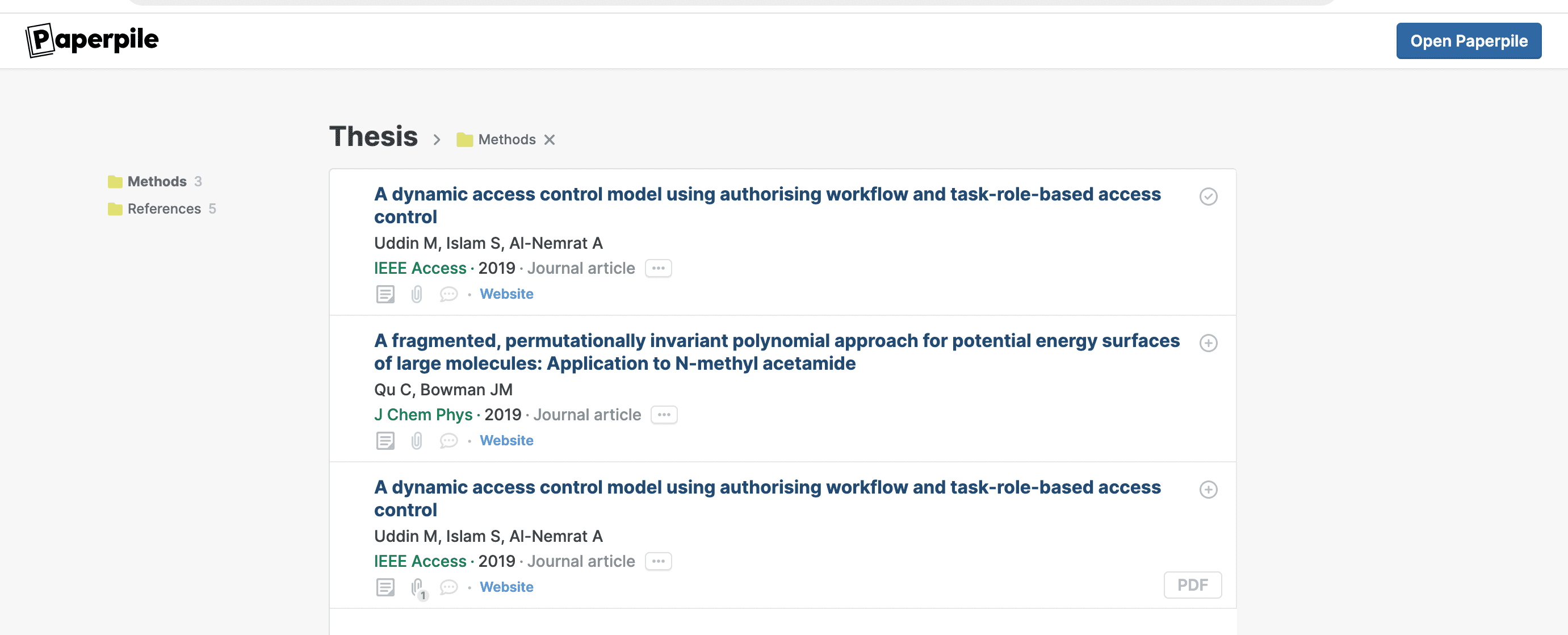The width and height of the screenshot is (1568, 635).
Task: Remove the Methods folder filter
Action: tap(549, 140)
